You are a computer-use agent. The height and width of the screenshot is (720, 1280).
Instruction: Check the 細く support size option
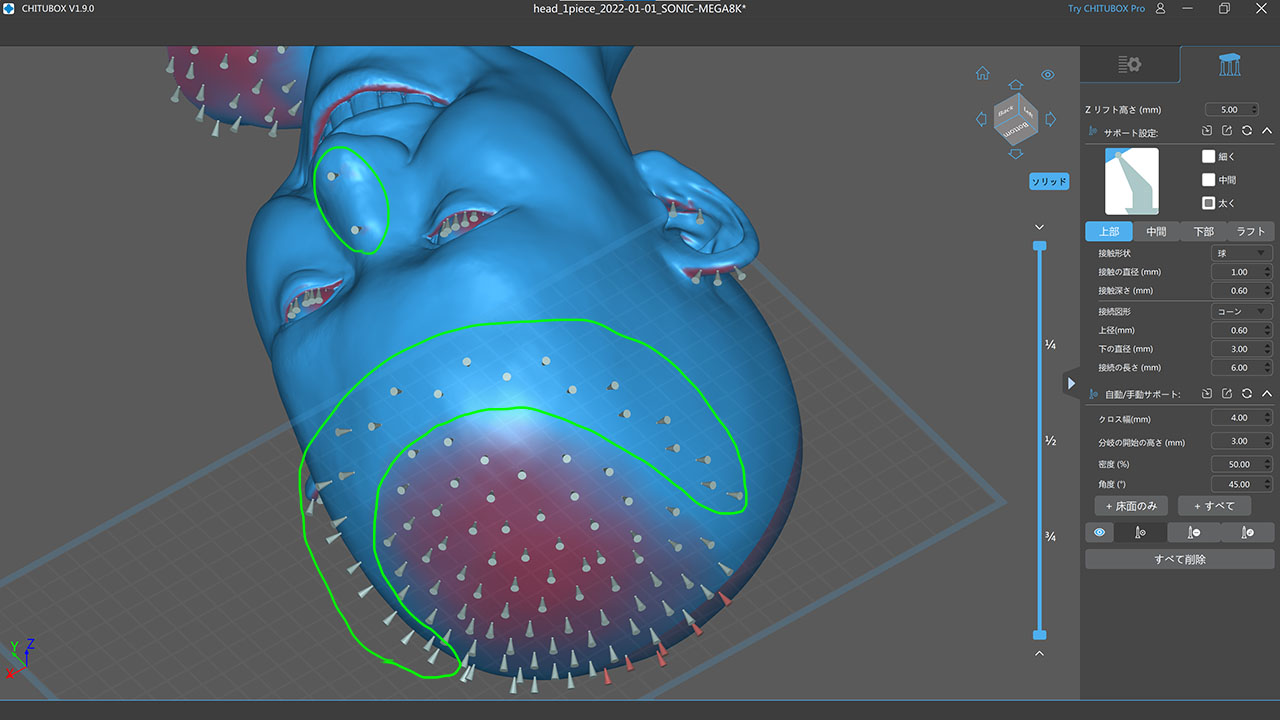coord(1208,157)
